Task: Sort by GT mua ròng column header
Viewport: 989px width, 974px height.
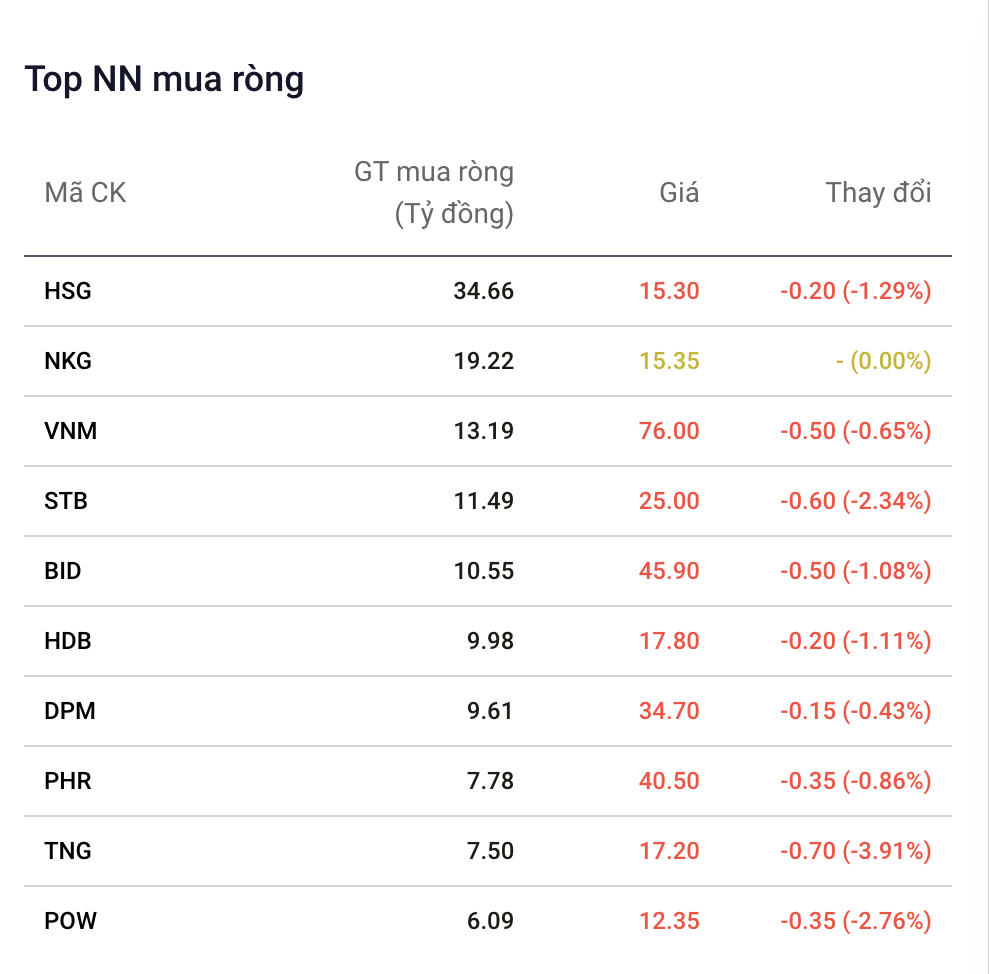Action: tap(434, 192)
